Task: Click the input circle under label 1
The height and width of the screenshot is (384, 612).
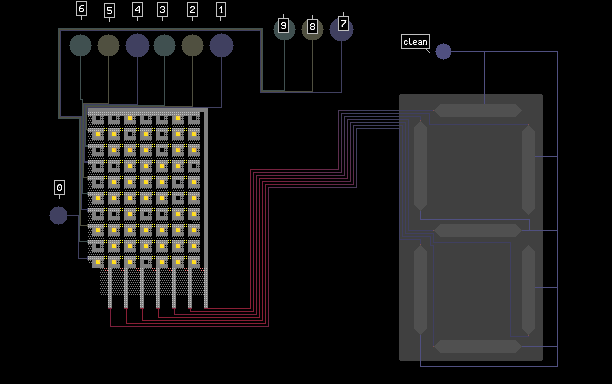Action: [x=221, y=45]
